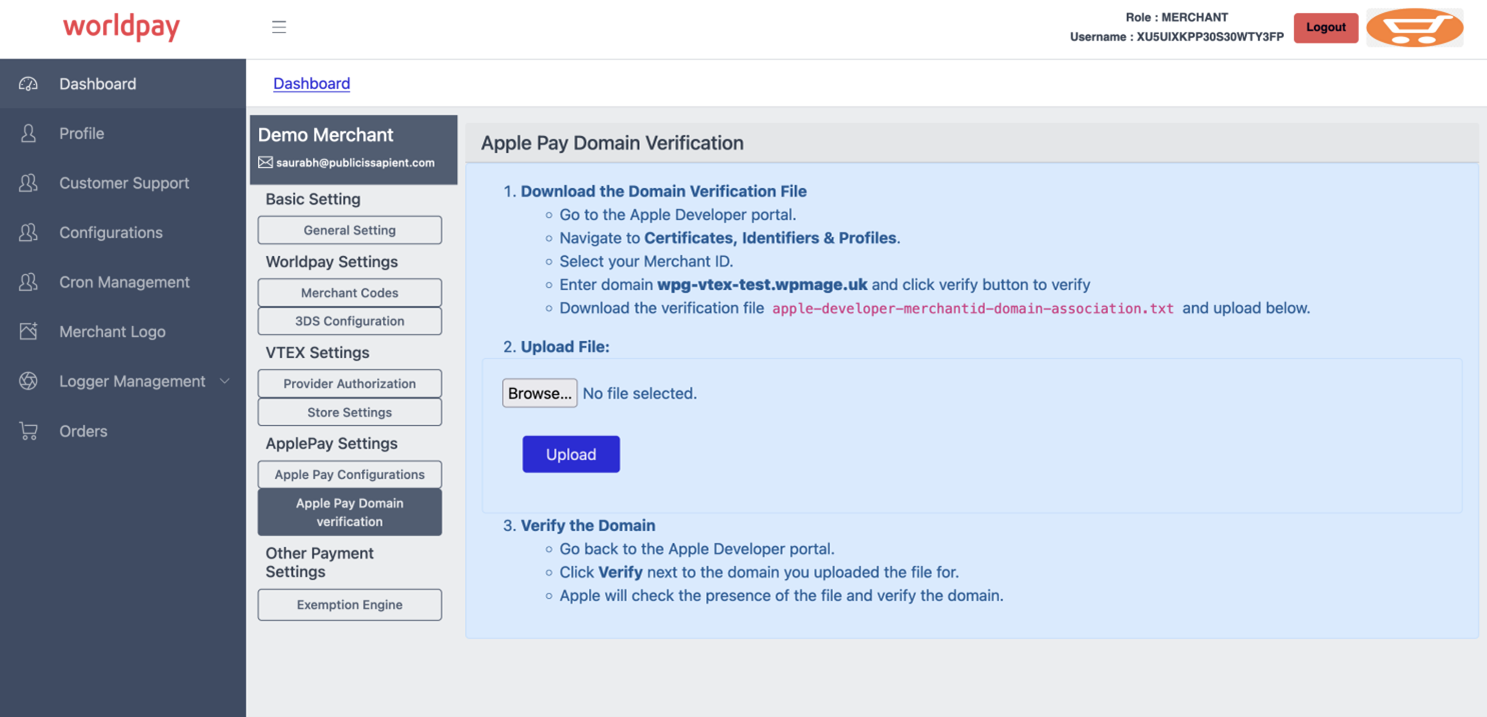Click the Customer Support icon

[x=28, y=183]
